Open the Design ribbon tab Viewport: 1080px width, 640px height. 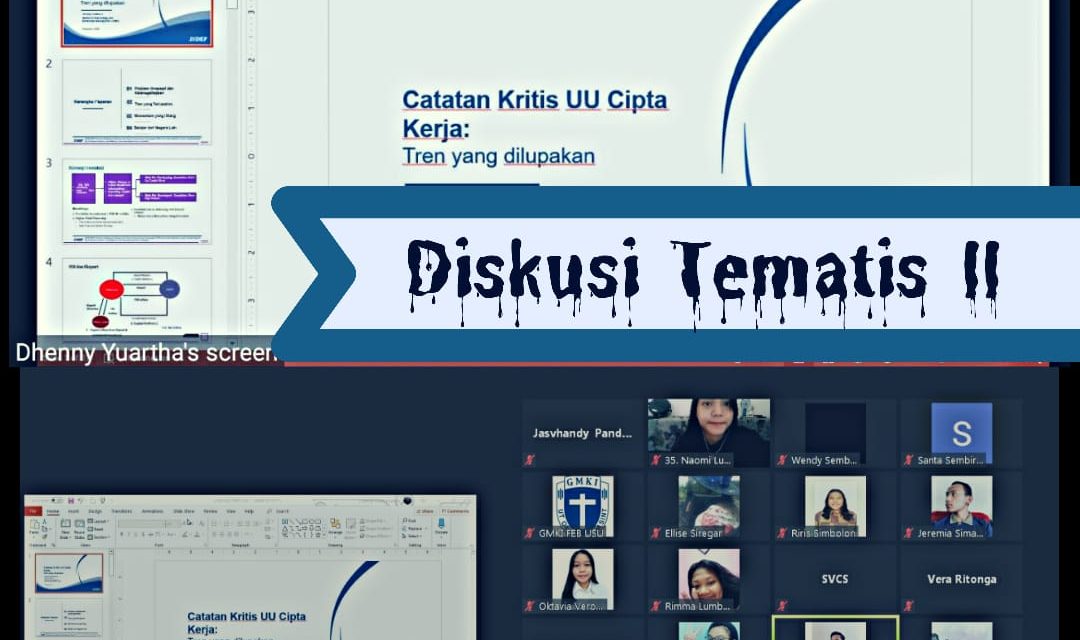(95, 511)
